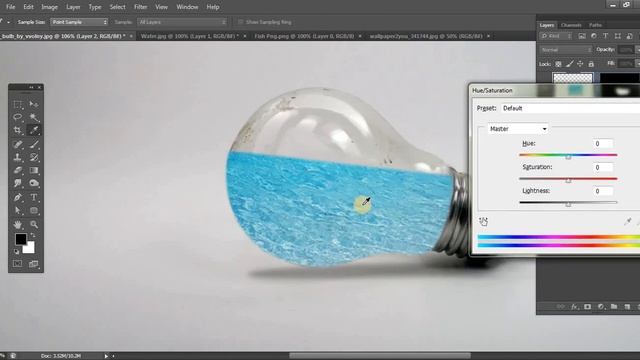Check Show Sampling Ring option
Image resolution: width=640 pixels, height=360 pixels.
tap(240, 22)
